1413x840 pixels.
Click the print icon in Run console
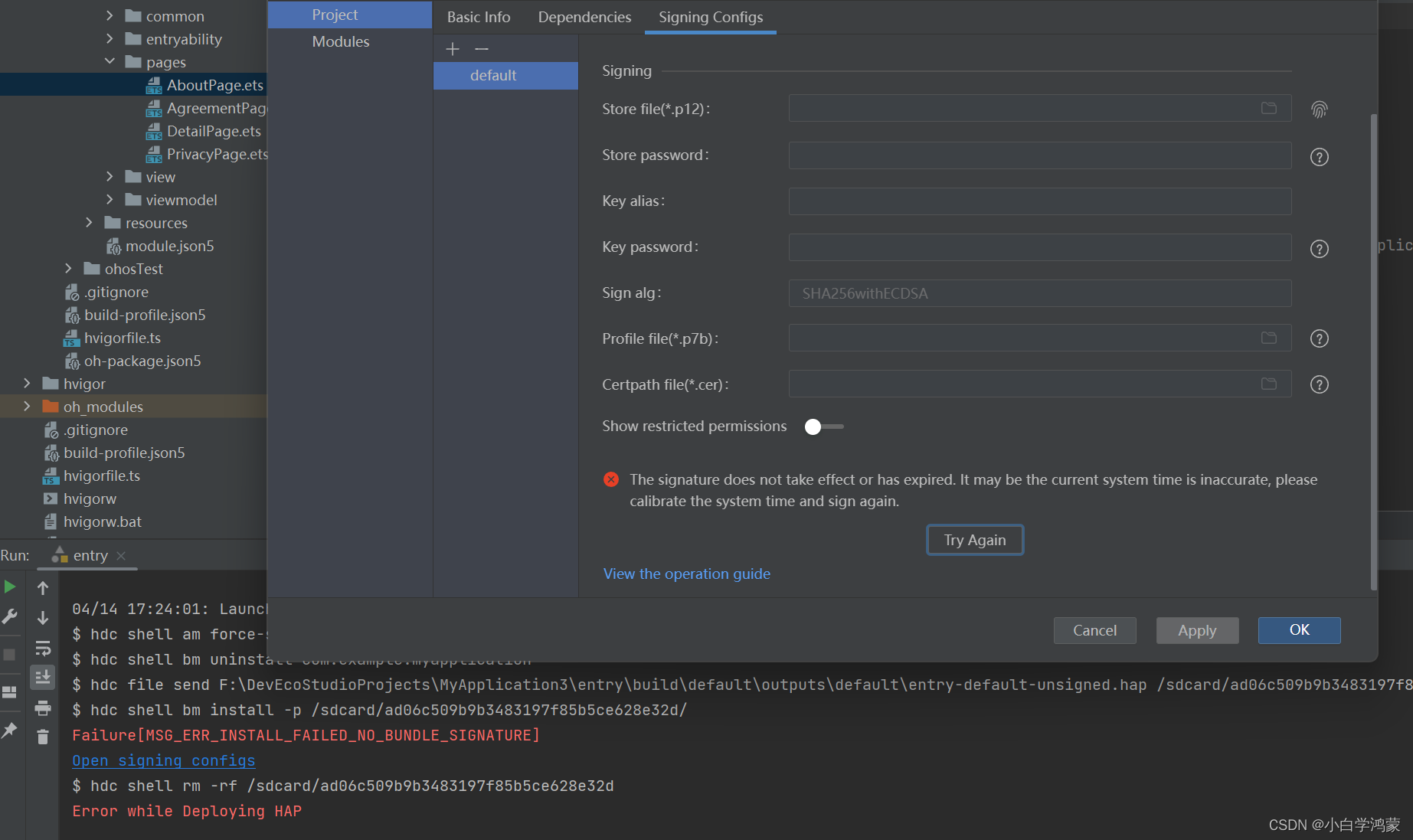pos(43,708)
